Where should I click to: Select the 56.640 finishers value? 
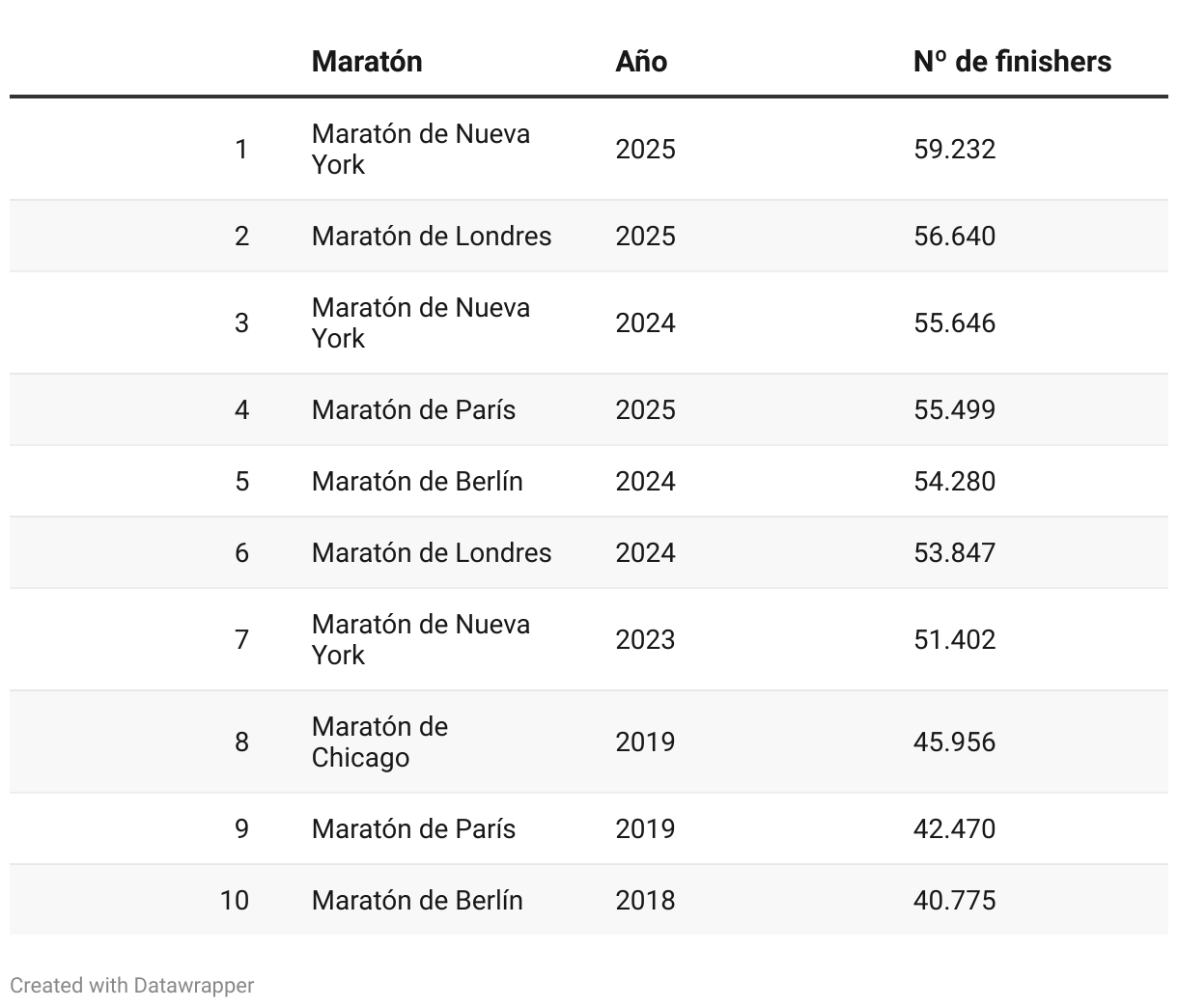954,237
